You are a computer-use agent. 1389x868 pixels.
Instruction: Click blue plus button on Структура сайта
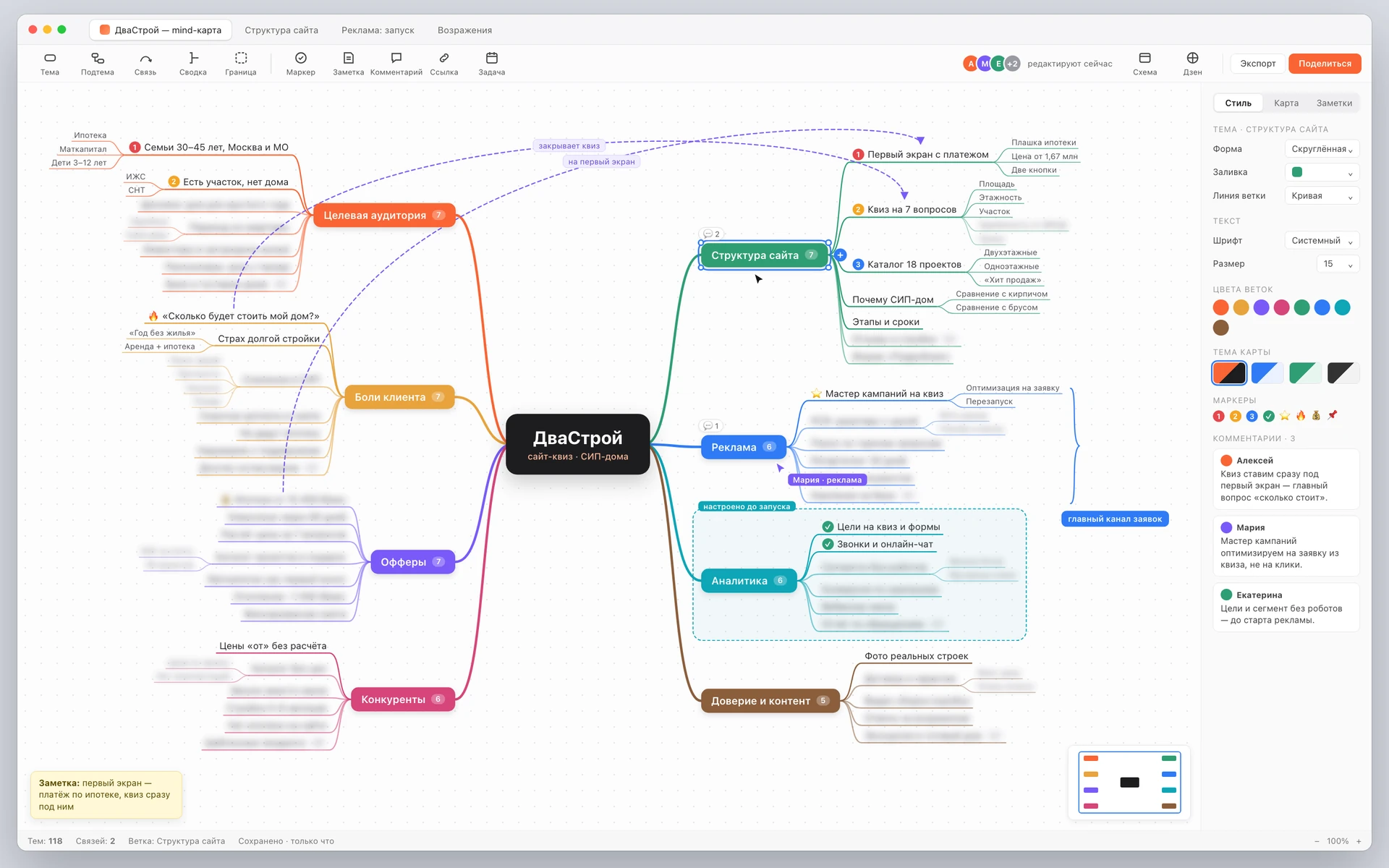point(841,255)
